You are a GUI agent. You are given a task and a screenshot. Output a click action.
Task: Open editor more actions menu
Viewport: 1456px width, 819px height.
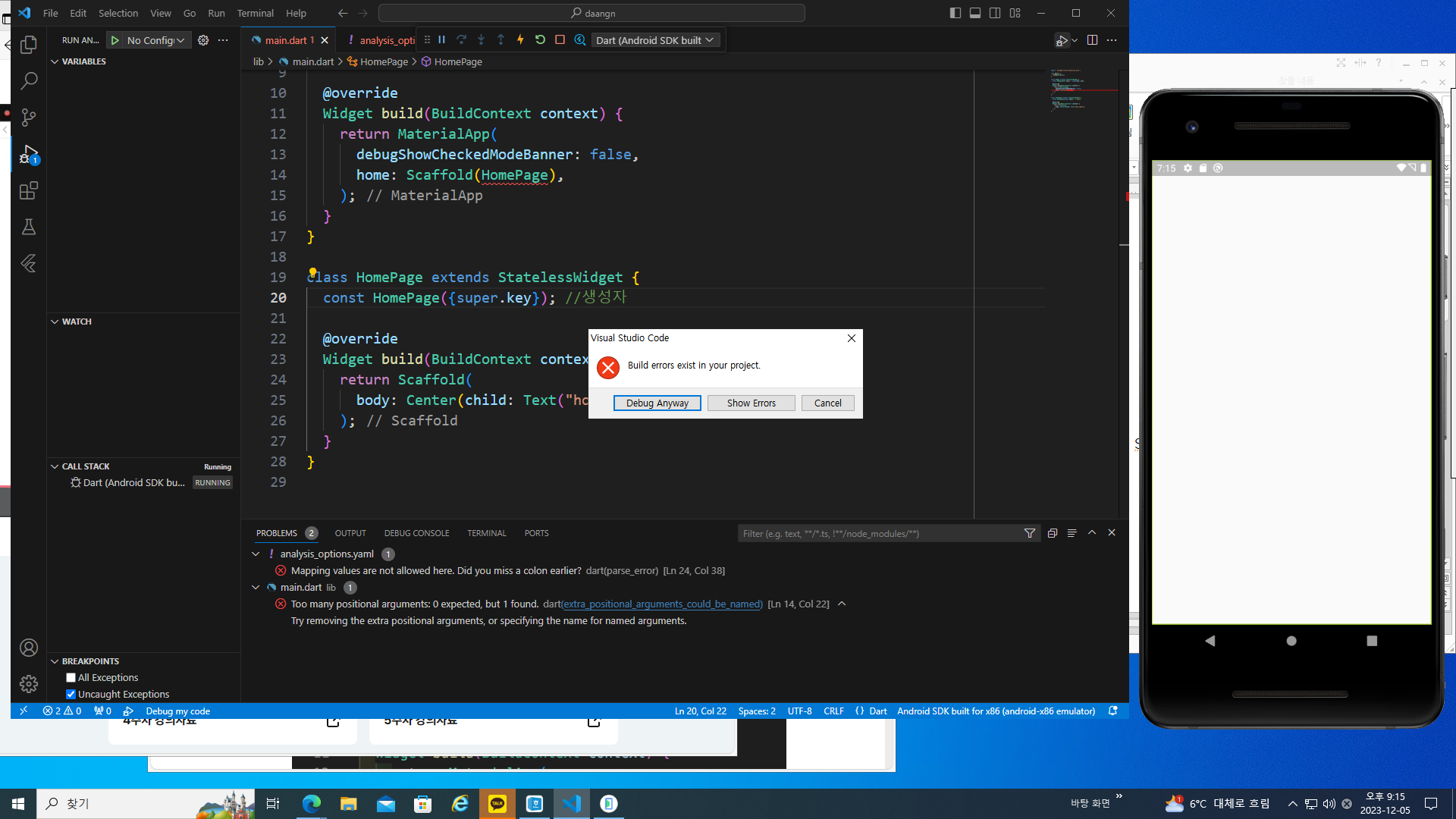tap(1112, 40)
